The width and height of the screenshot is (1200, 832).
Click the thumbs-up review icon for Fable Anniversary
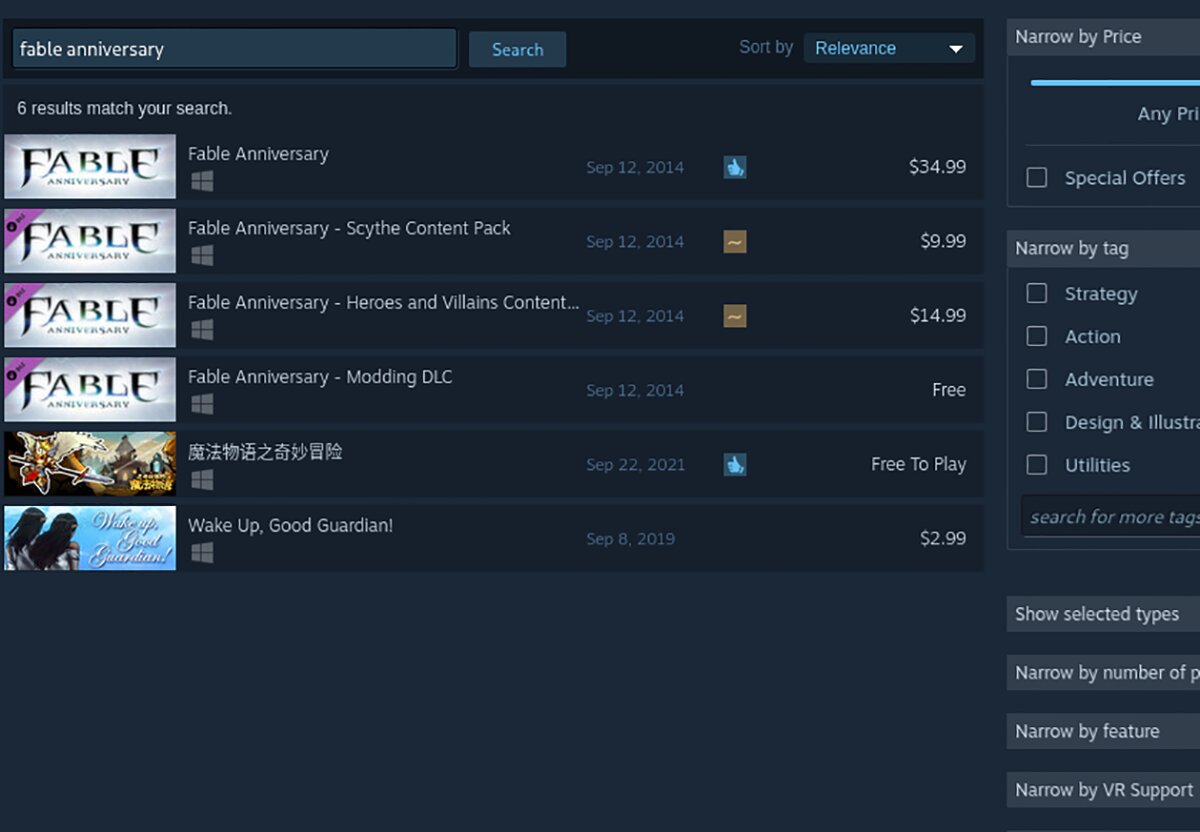tap(735, 167)
